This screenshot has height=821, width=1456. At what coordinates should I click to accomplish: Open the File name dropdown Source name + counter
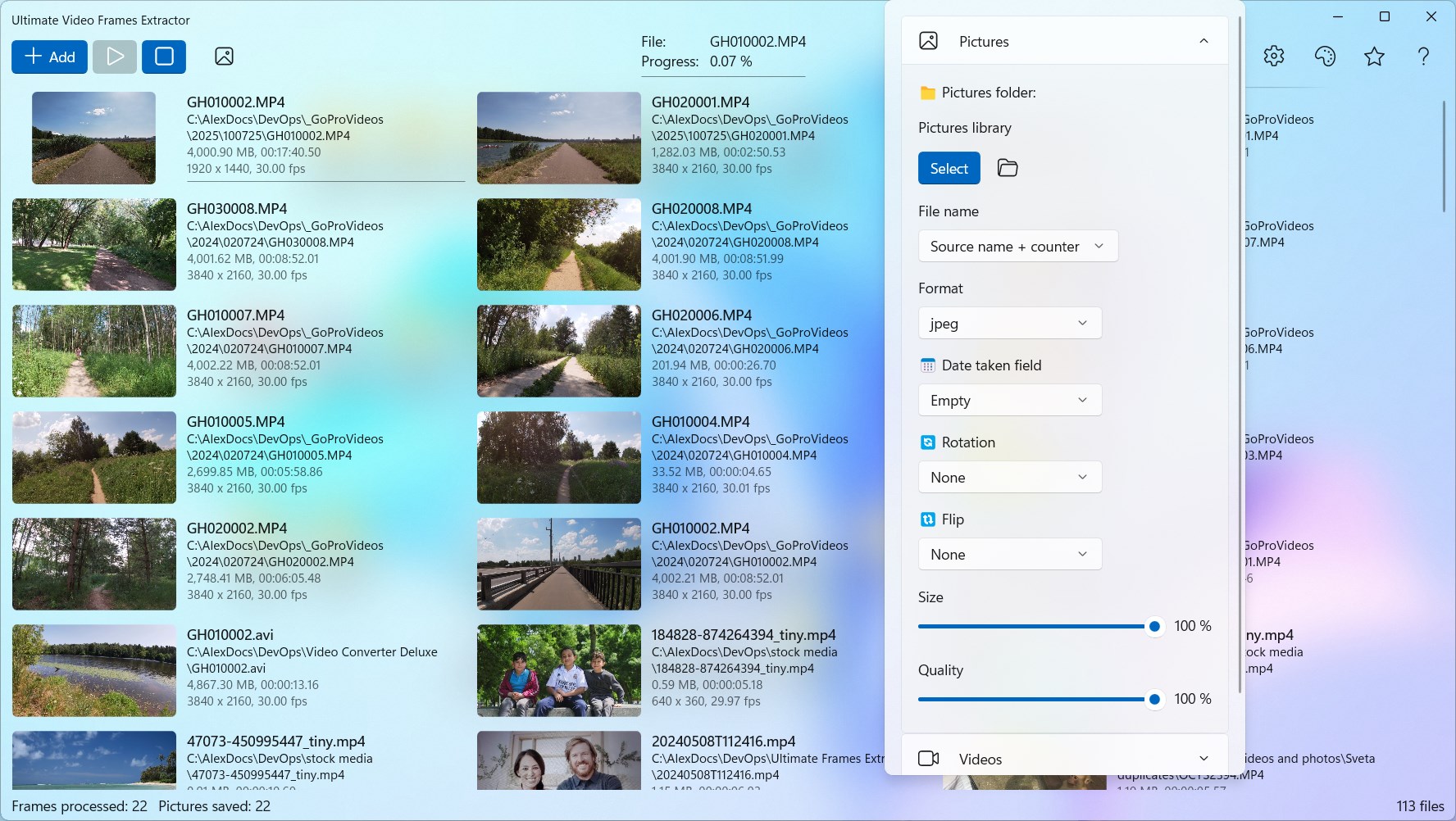pos(1017,246)
